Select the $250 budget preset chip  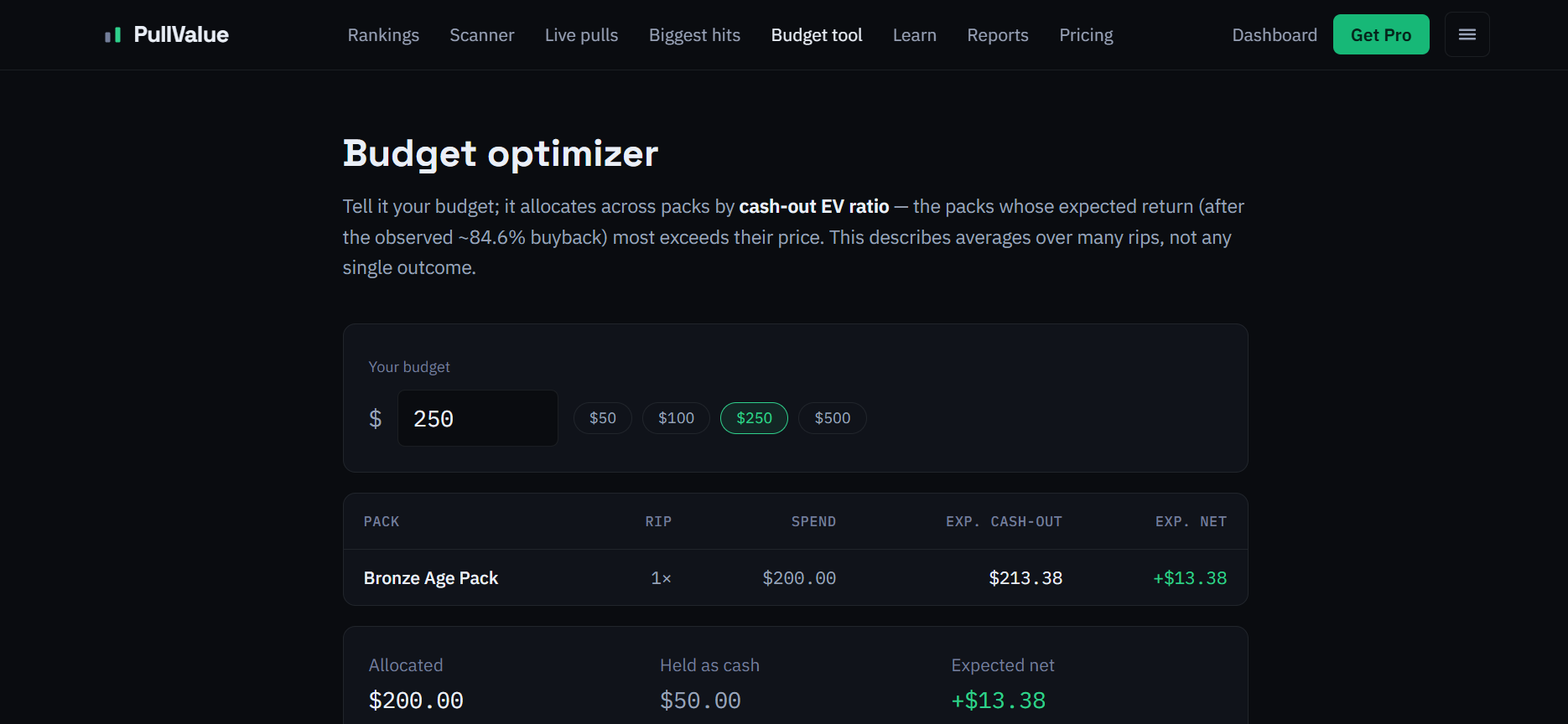pyautogui.click(x=754, y=418)
